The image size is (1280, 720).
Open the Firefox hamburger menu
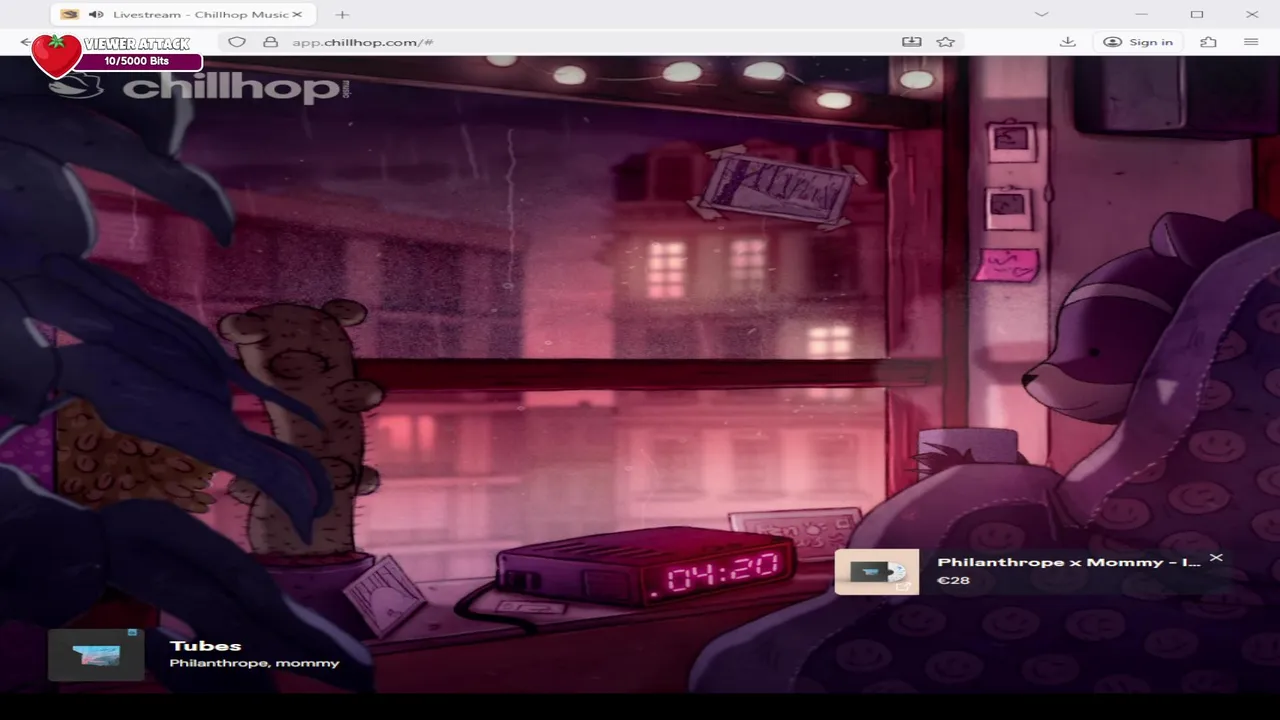pyautogui.click(x=1251, y=42)
